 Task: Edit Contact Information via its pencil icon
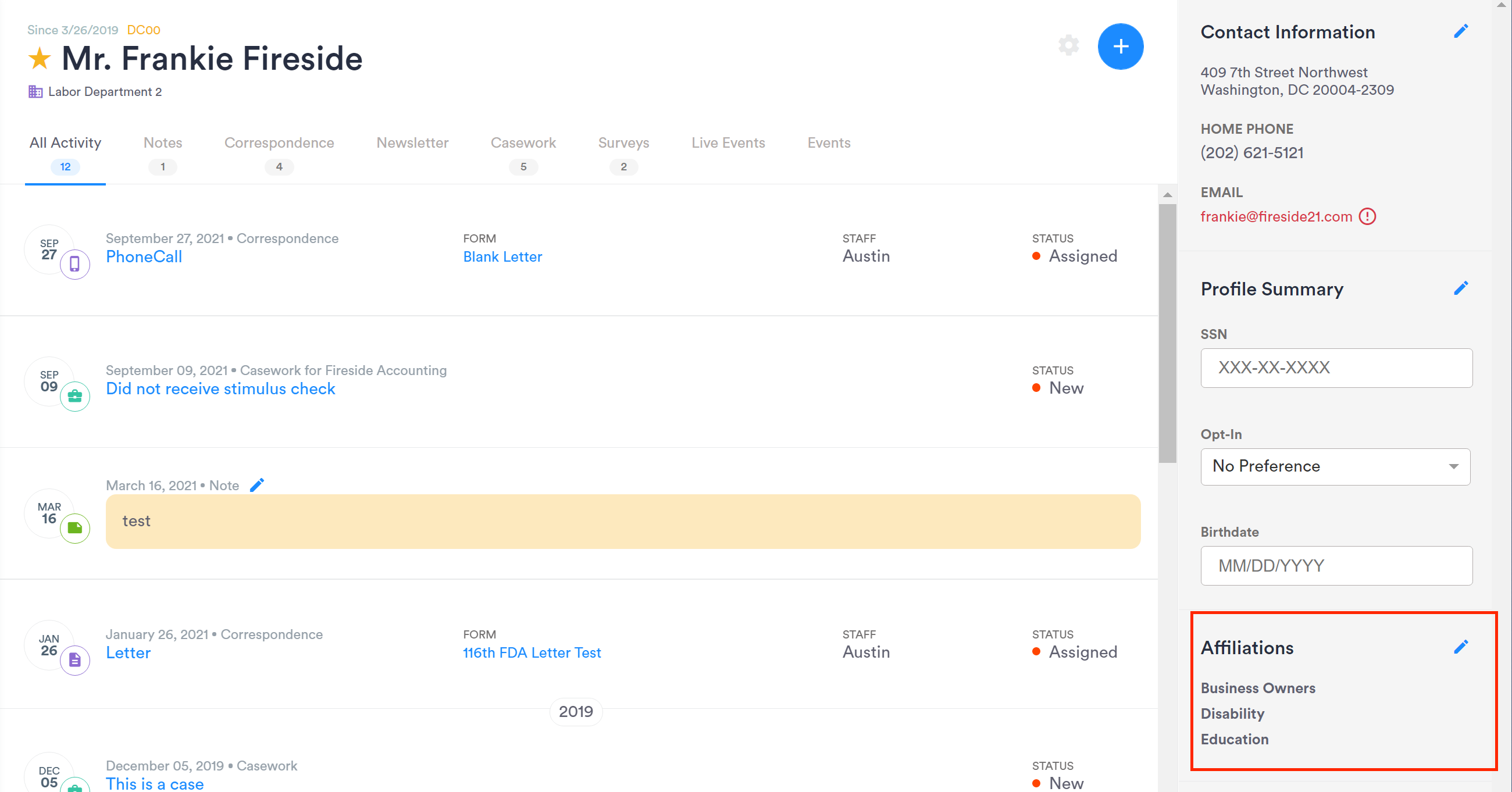pos(1461,31)
